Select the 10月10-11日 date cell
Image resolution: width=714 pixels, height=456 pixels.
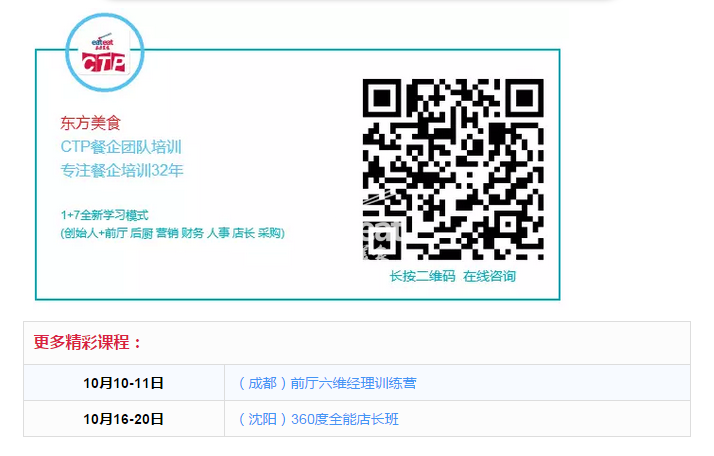coord(123,383)
